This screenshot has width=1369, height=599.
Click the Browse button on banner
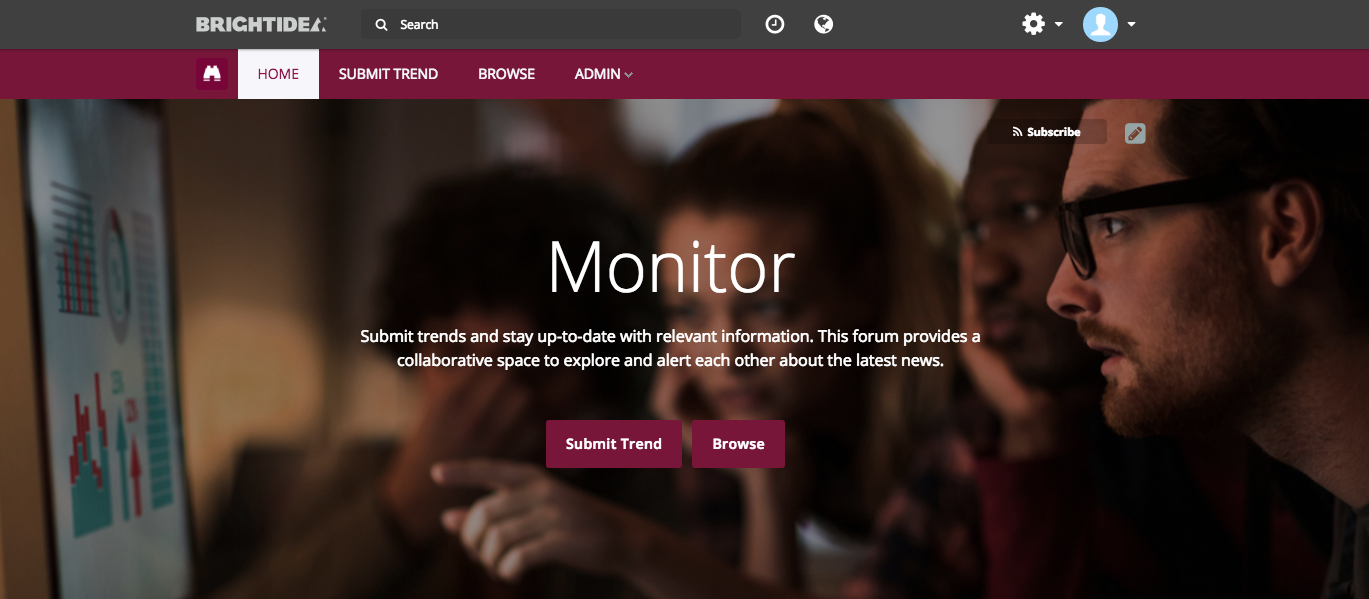pos(738,444)
